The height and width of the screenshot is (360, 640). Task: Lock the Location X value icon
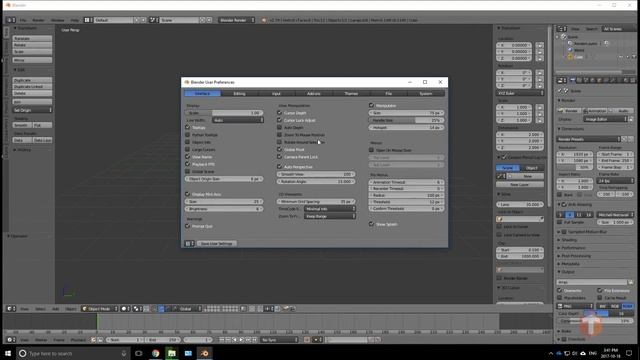pos(540,45)
